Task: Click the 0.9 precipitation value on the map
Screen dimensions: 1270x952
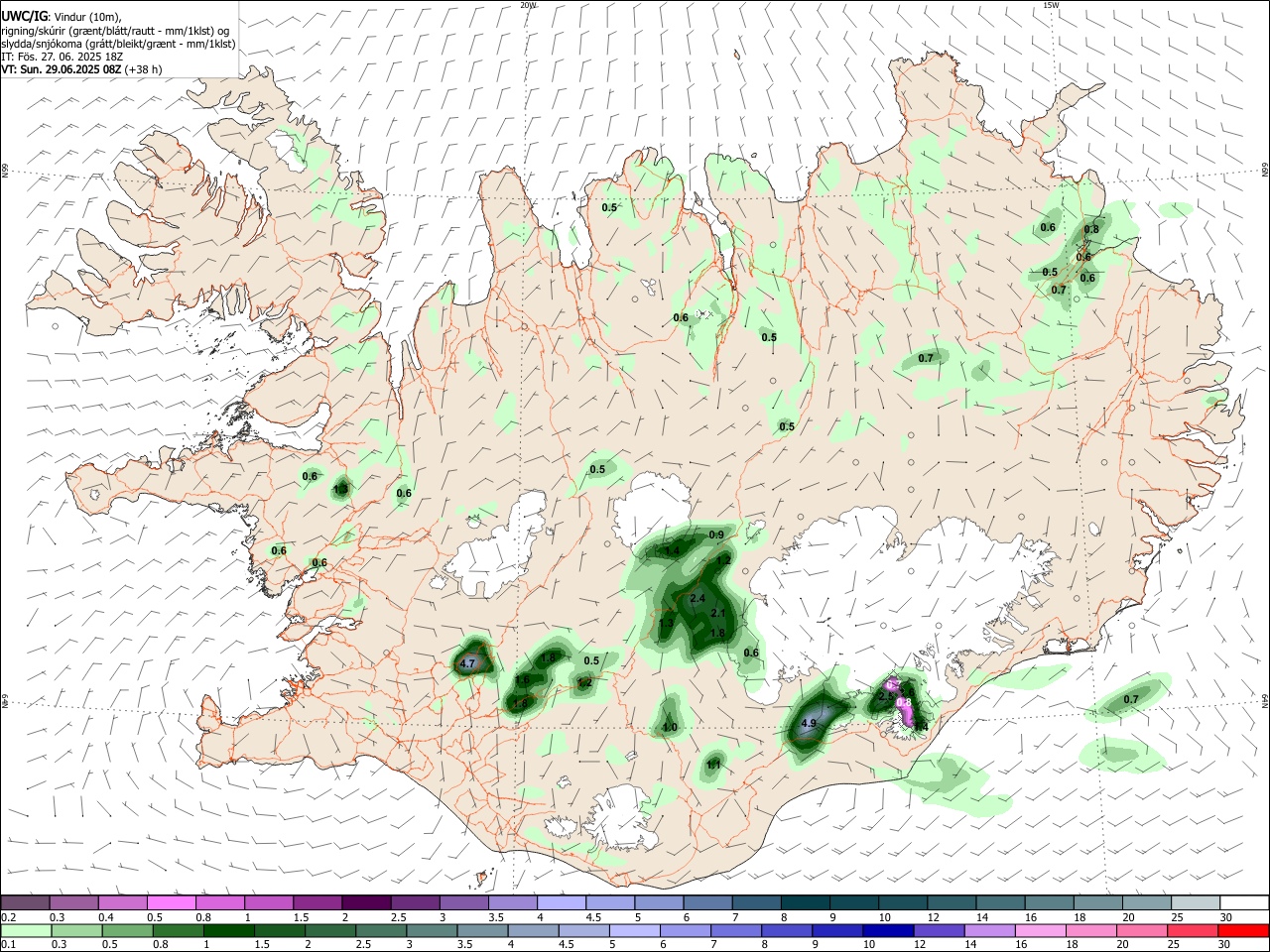Action: [x=716, y=535]
